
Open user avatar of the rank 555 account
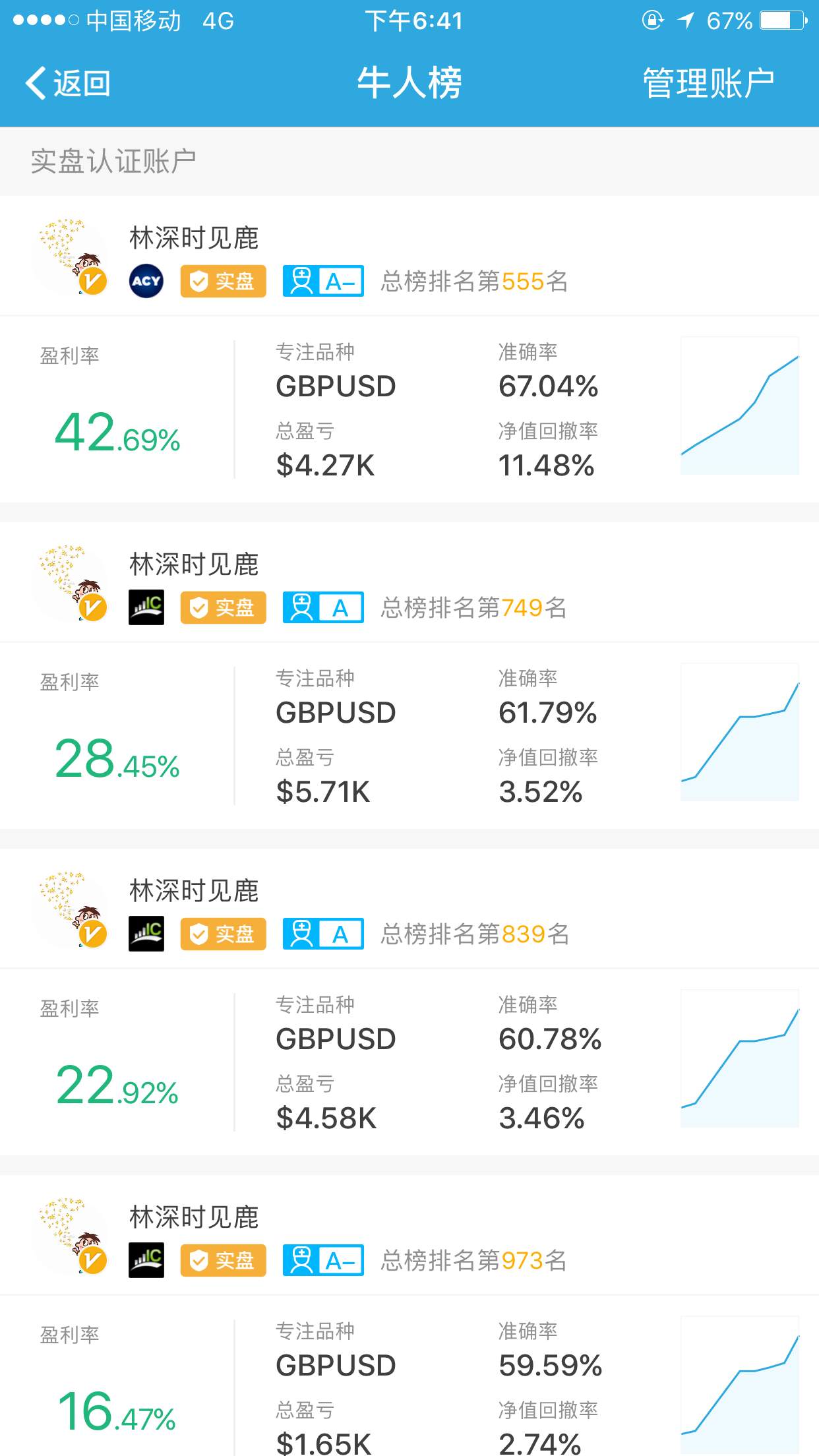click(71, 257)
